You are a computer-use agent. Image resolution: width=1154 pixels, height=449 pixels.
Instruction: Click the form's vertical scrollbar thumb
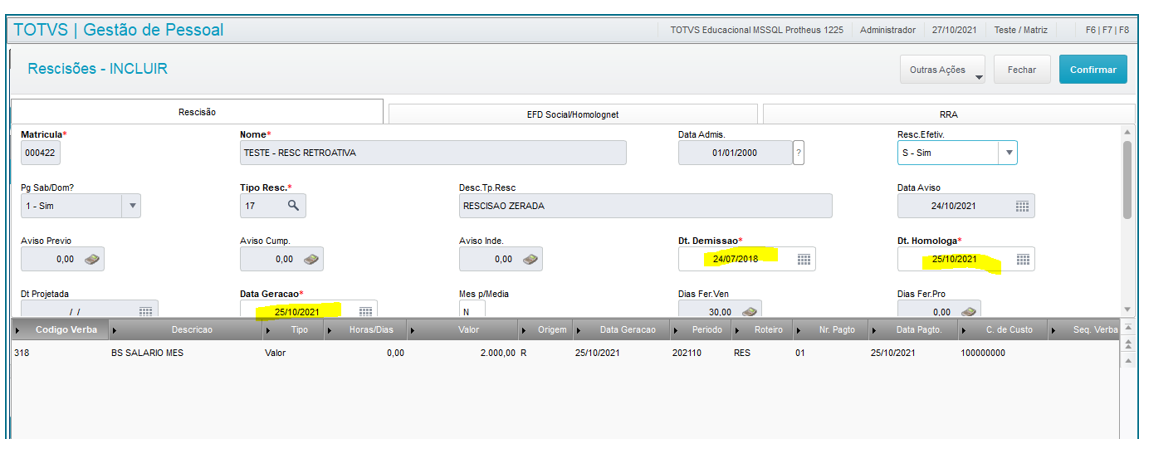[x=1127, y=180]
